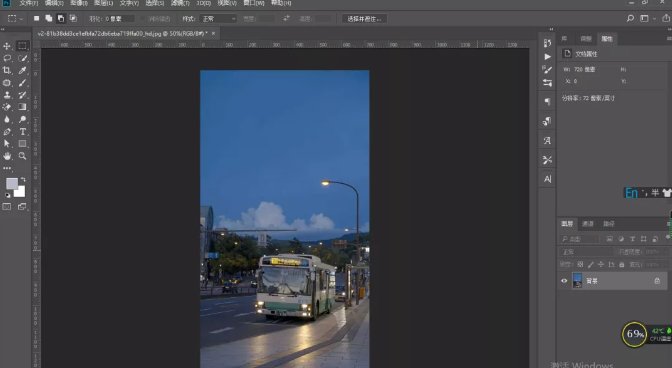
Task: Open the Edit (编辑) menu
Action: click(54, 3)
